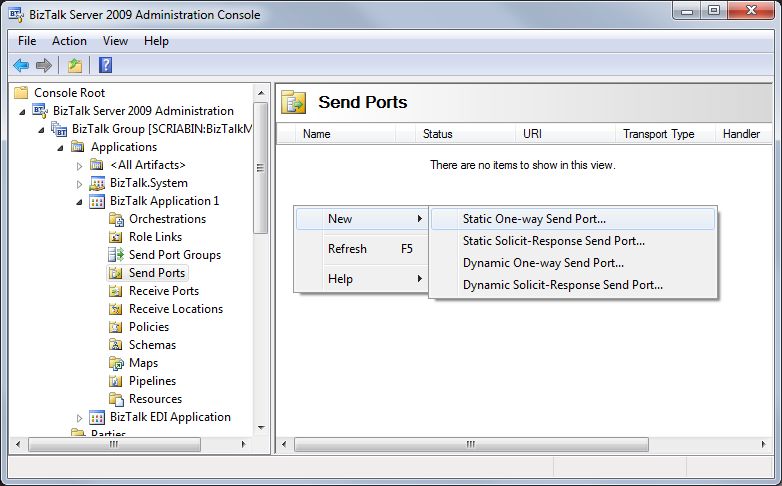Open the View menu

(x=115, y=41)
